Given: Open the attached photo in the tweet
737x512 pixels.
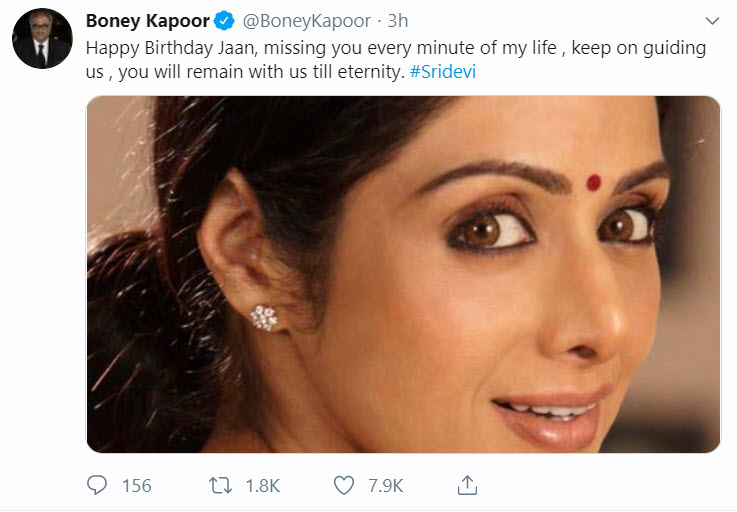Looking at the screenshot, I should 403,274.
